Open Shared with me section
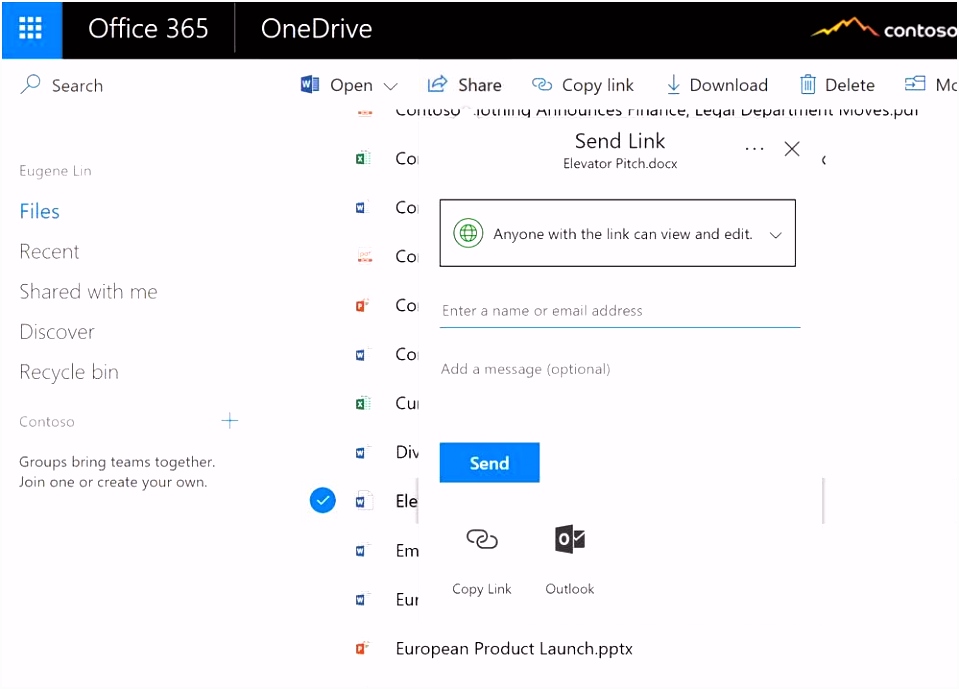 tap(89, 292)
